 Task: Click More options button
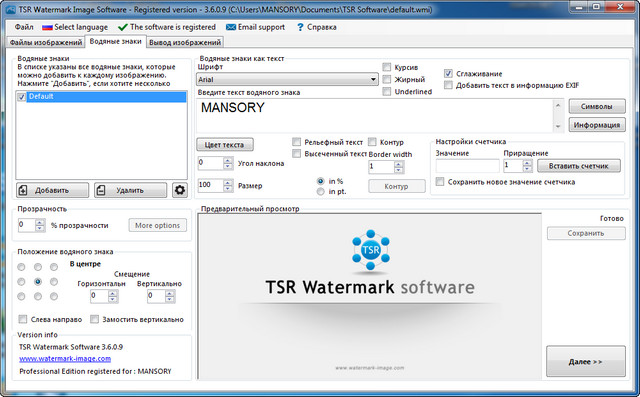(158, 225)
